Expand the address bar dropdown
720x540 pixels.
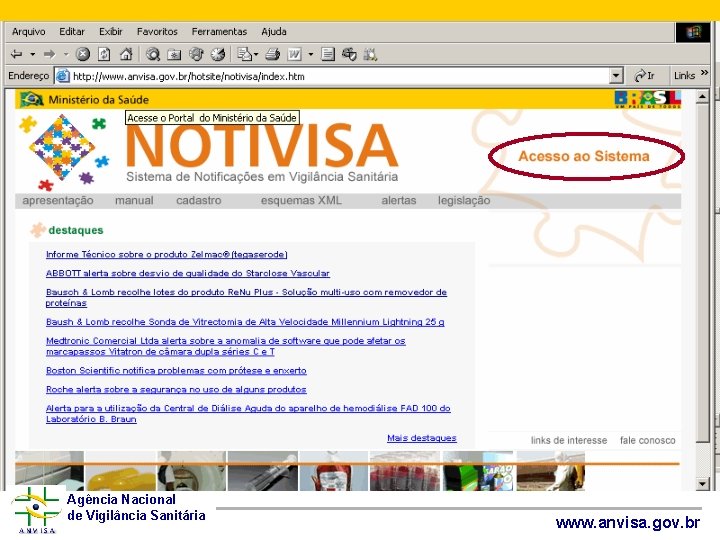616,76
